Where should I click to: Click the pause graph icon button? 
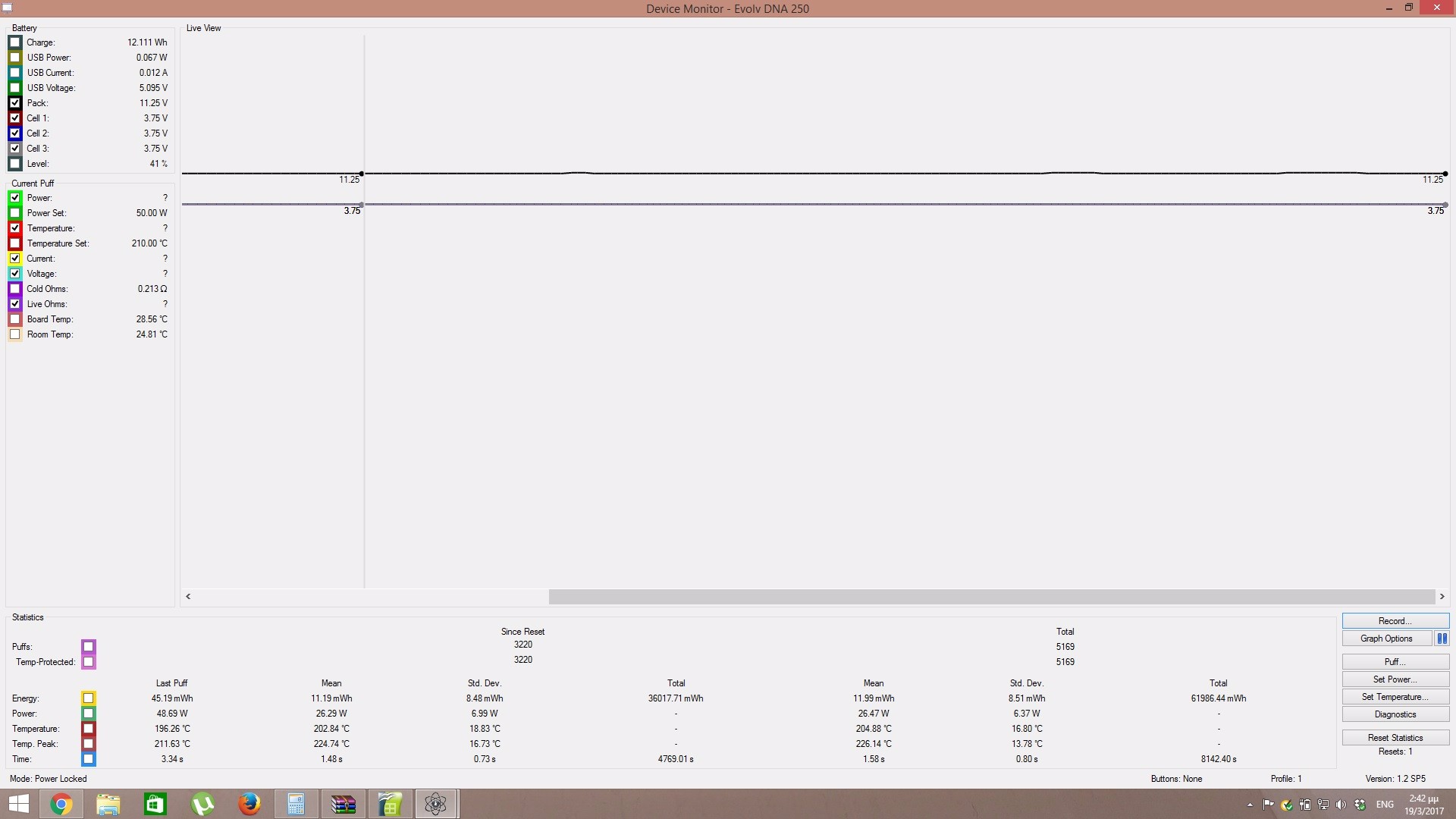click(x=1442, y=639)
